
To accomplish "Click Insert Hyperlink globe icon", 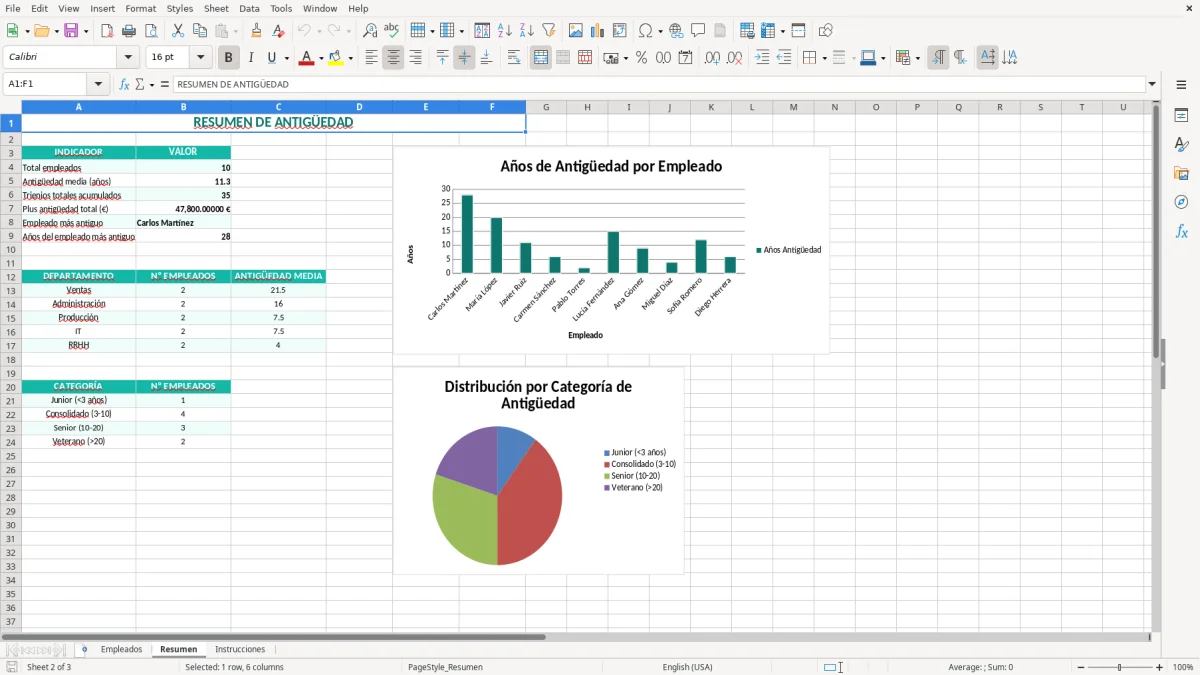I will coord(676,31).
